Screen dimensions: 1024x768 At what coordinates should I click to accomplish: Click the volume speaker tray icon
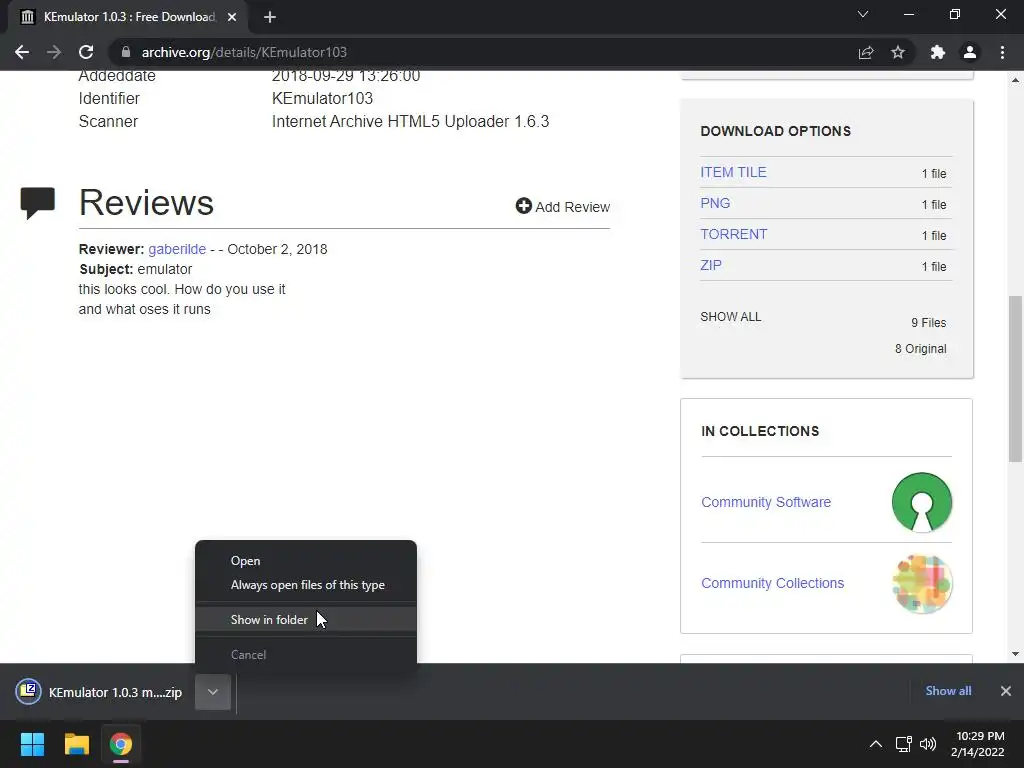pos(927,744)
